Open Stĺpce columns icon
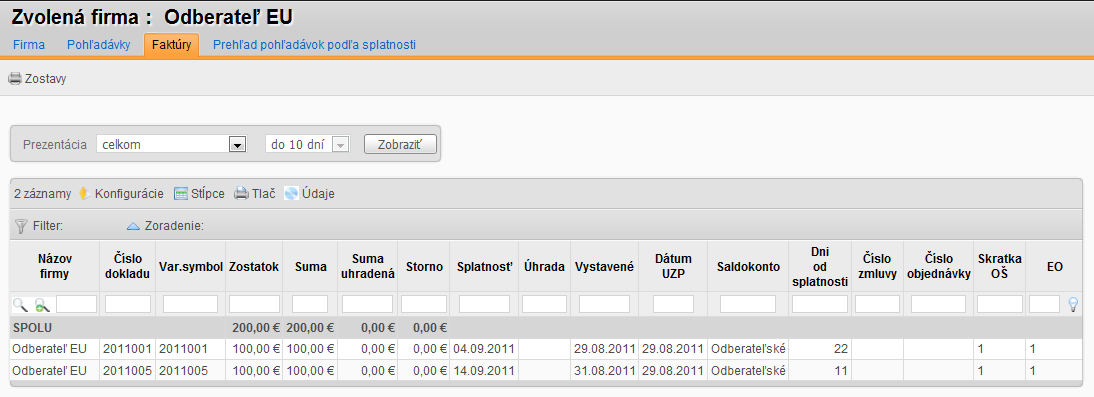Screen dimensions: 1094x397 tap(181, 193)
